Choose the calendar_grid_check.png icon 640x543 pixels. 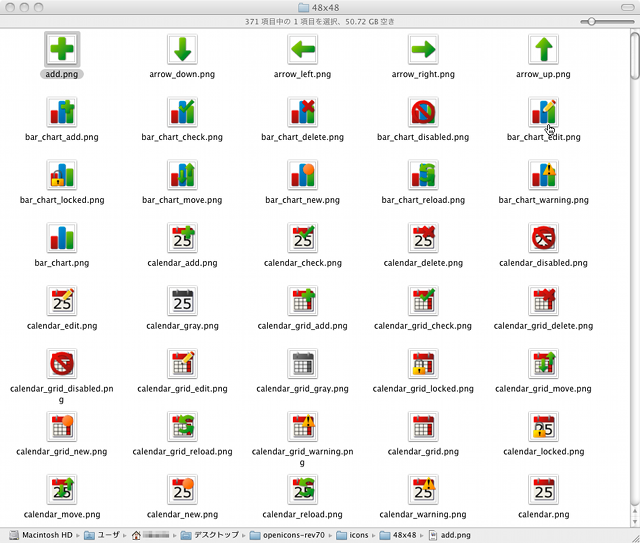(423, 301)
